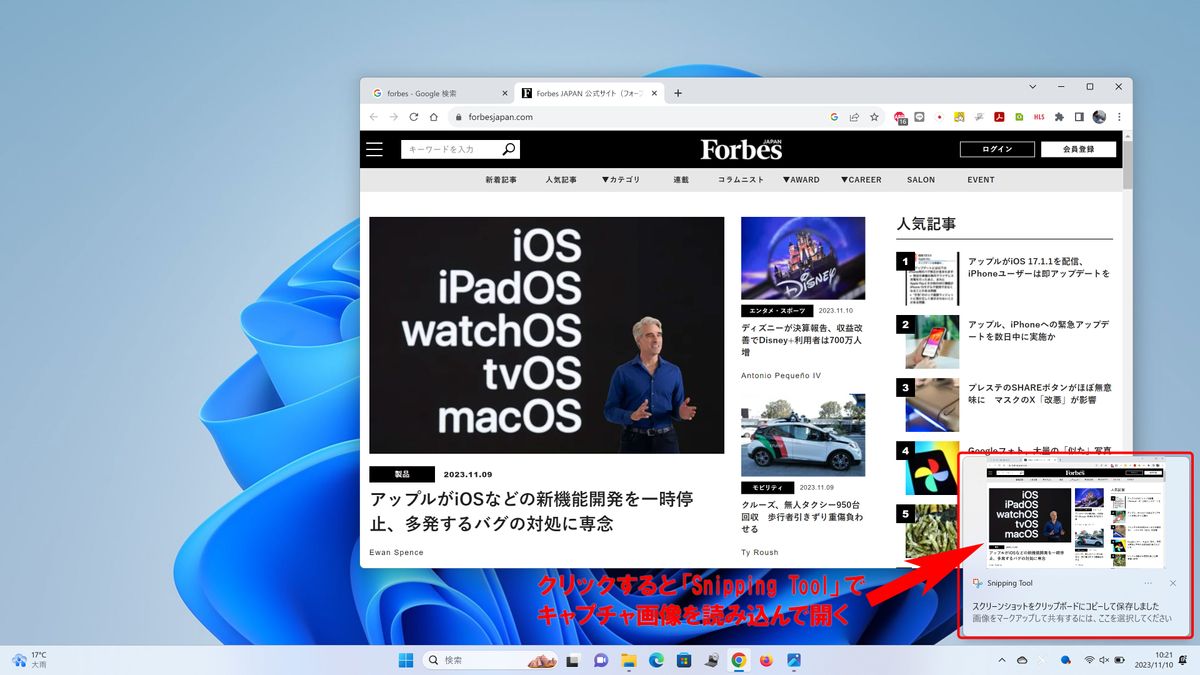The image size is (1200, 675).
Task: Open the Disney earnings article link
Action: coord(802,340)
